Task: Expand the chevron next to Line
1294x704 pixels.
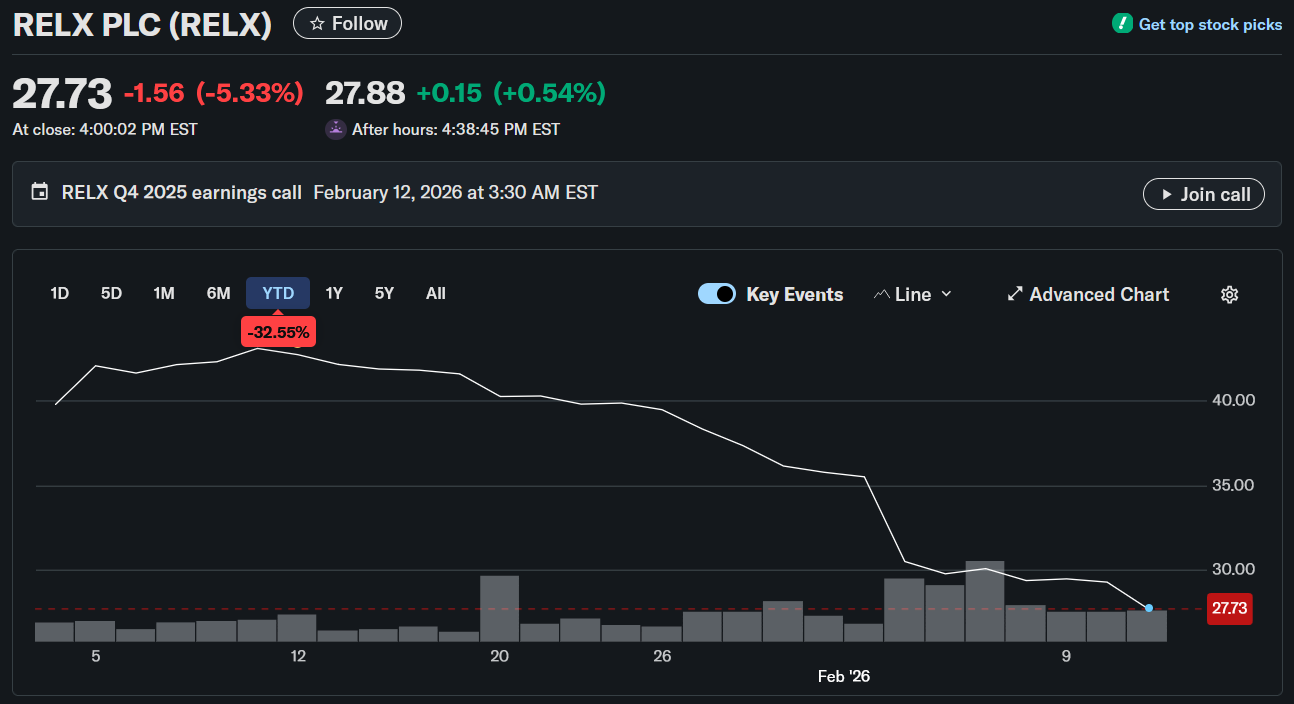Action: [944, 294]
